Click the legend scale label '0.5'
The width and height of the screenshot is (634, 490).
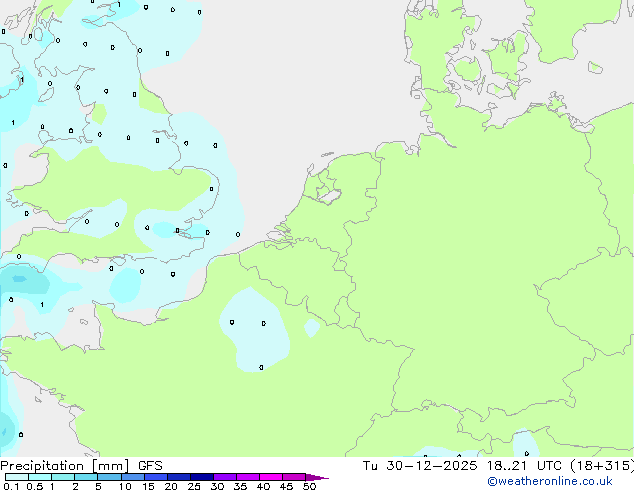35,486
